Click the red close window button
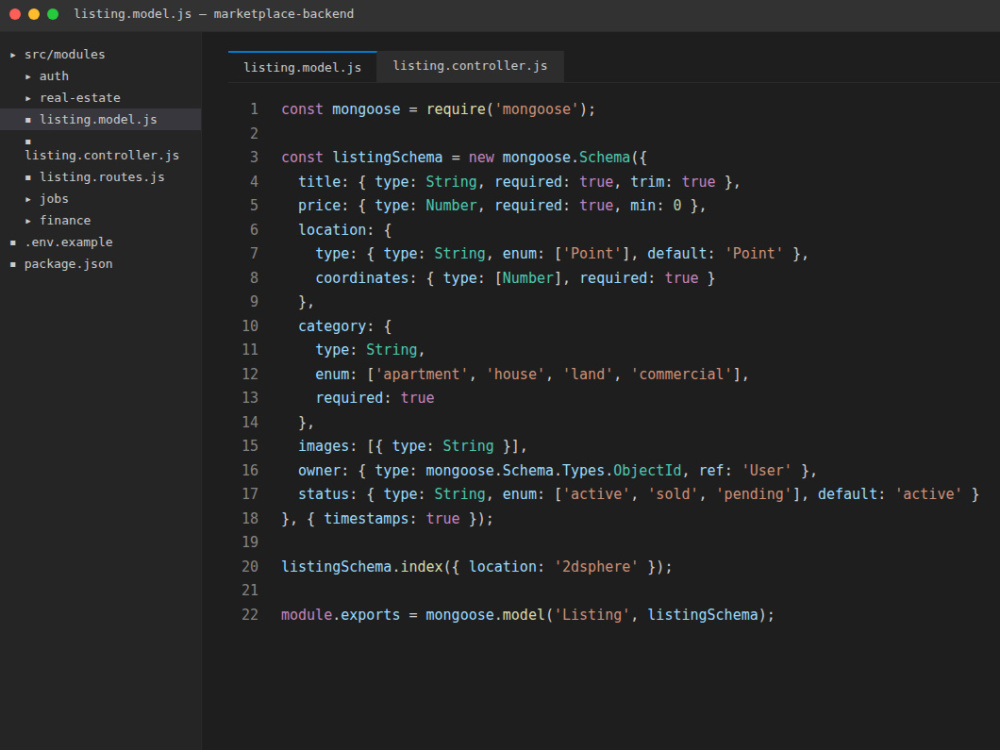The height and width of the screenshot is (750, 1000). (15, 14)
